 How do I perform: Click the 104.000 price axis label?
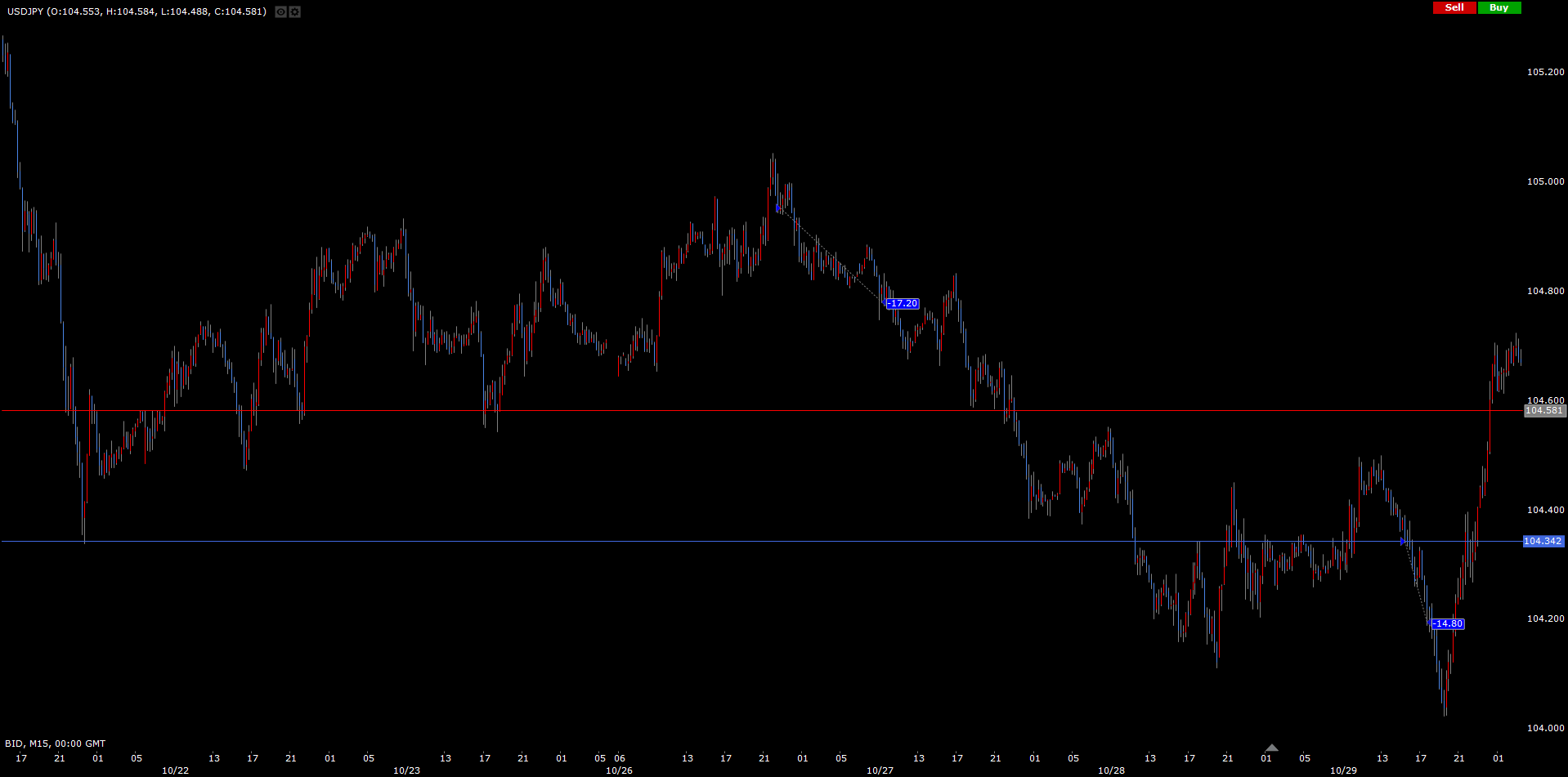click(x=1545, y=728)
